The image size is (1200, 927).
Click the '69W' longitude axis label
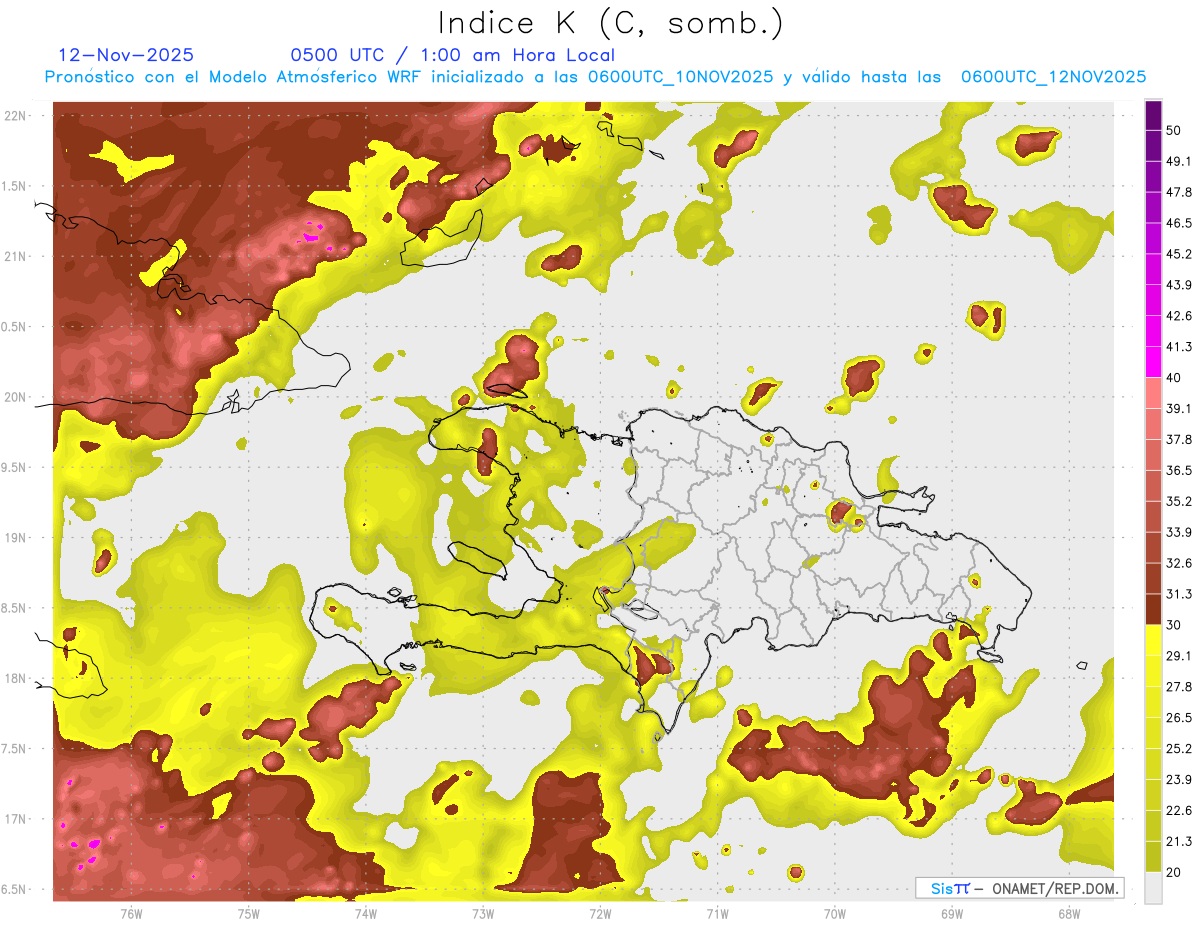(951, 914)
